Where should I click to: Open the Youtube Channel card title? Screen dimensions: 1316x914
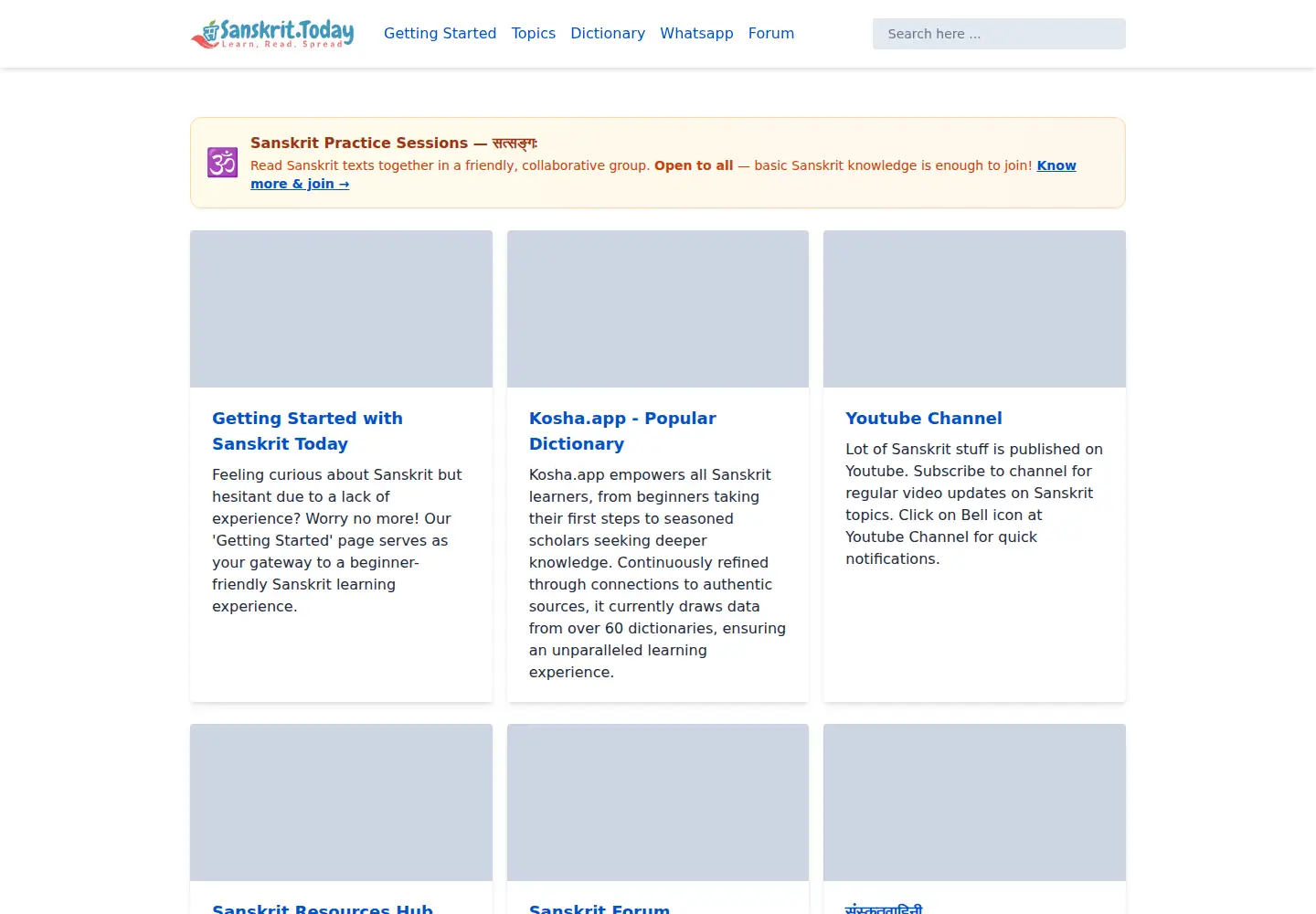[924, 418]
